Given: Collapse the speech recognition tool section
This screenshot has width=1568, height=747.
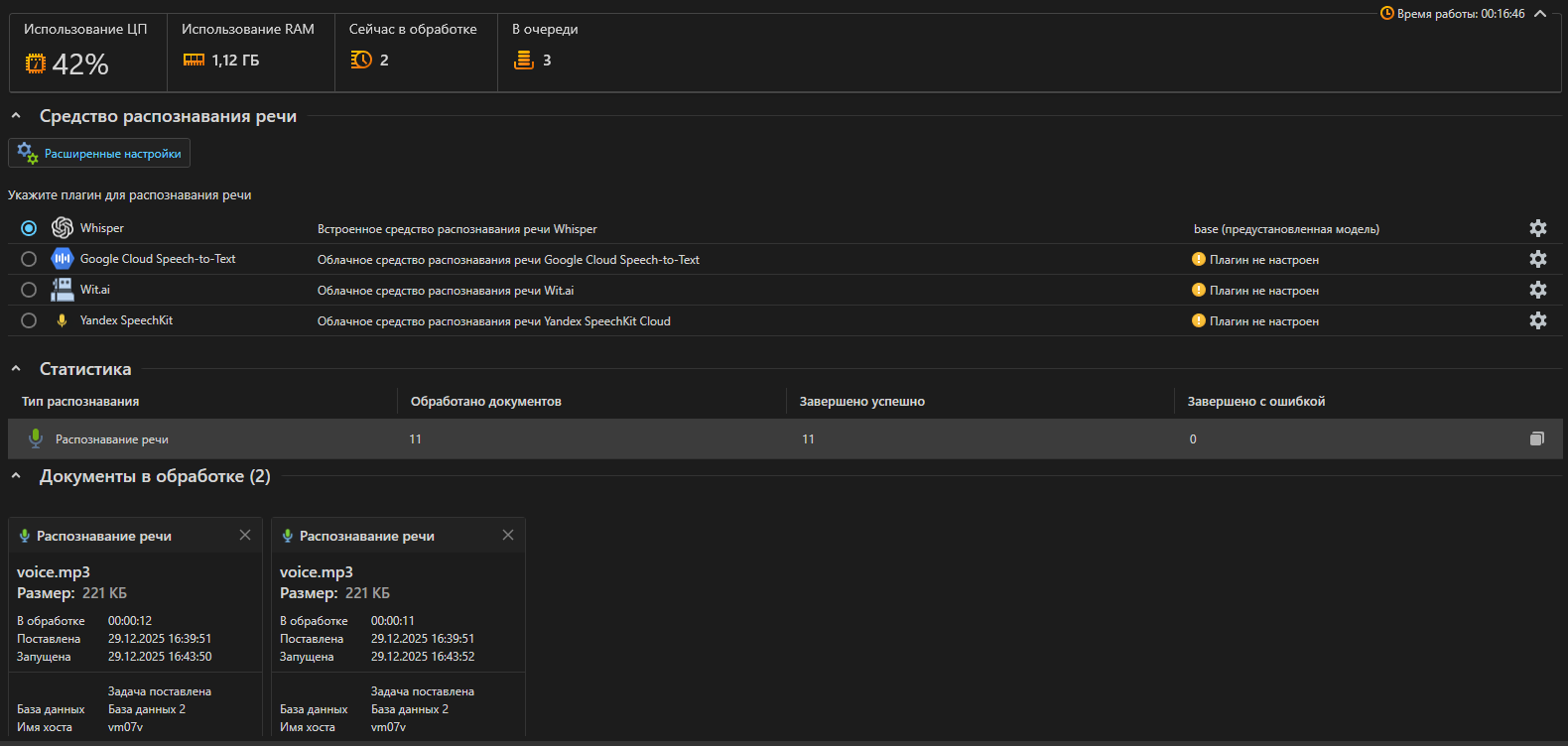Looking at the screenshot, I should tap(16, 116).
